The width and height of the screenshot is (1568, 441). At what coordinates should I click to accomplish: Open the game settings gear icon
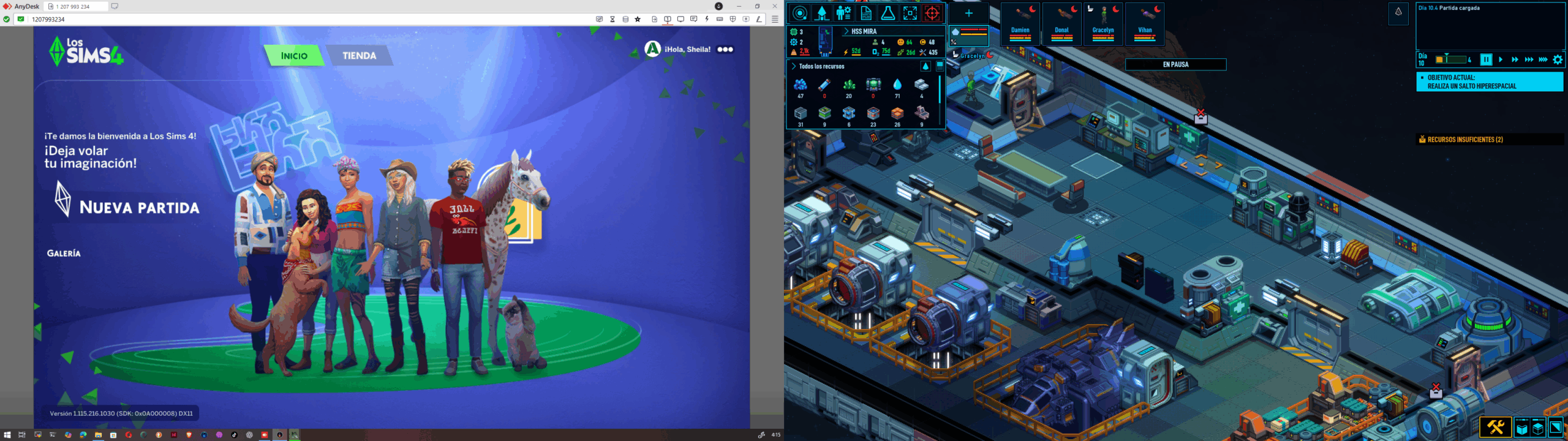pyautogui.click(x=1558, y=59)
